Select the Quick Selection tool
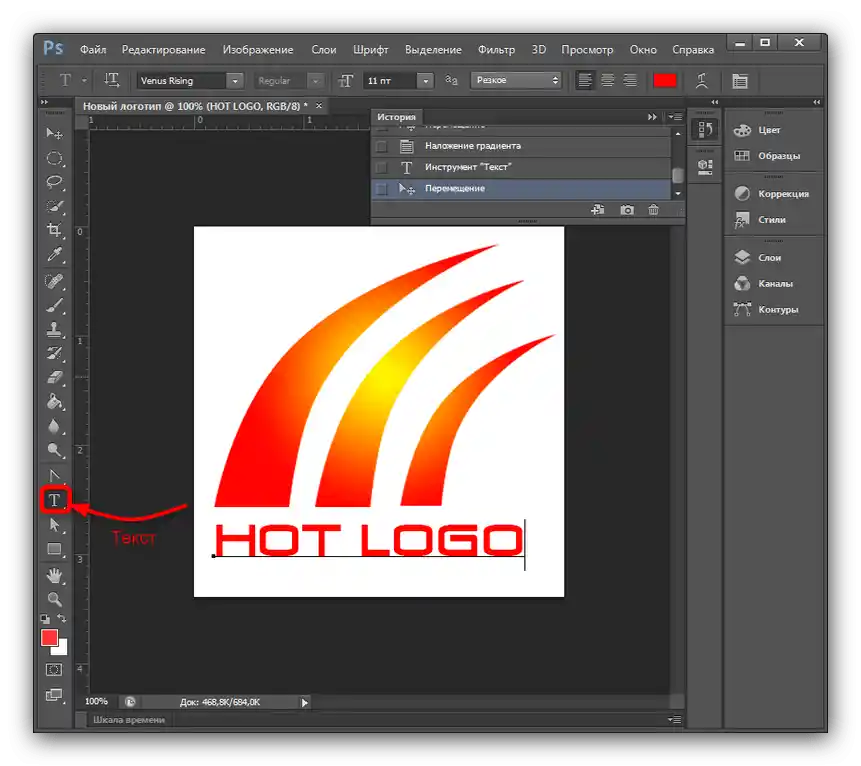This screenshot has height=766, width=861. [54, 206]
